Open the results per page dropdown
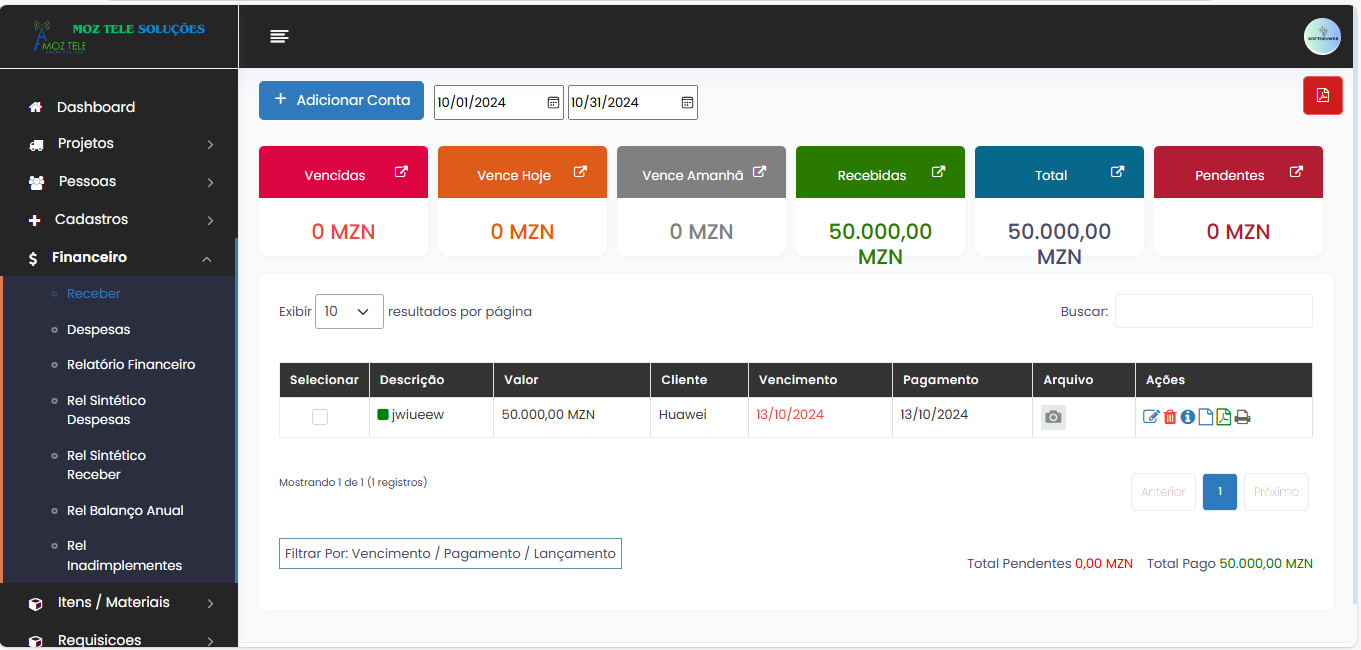Screen dimensions: 1361x650 (349, 311)
